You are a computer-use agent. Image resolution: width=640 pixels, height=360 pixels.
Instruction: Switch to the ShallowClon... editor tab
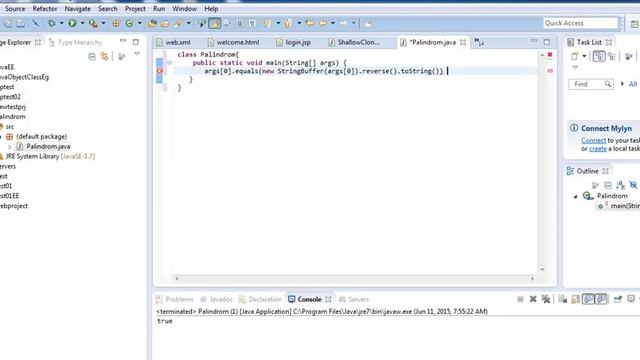coord(354,42)
